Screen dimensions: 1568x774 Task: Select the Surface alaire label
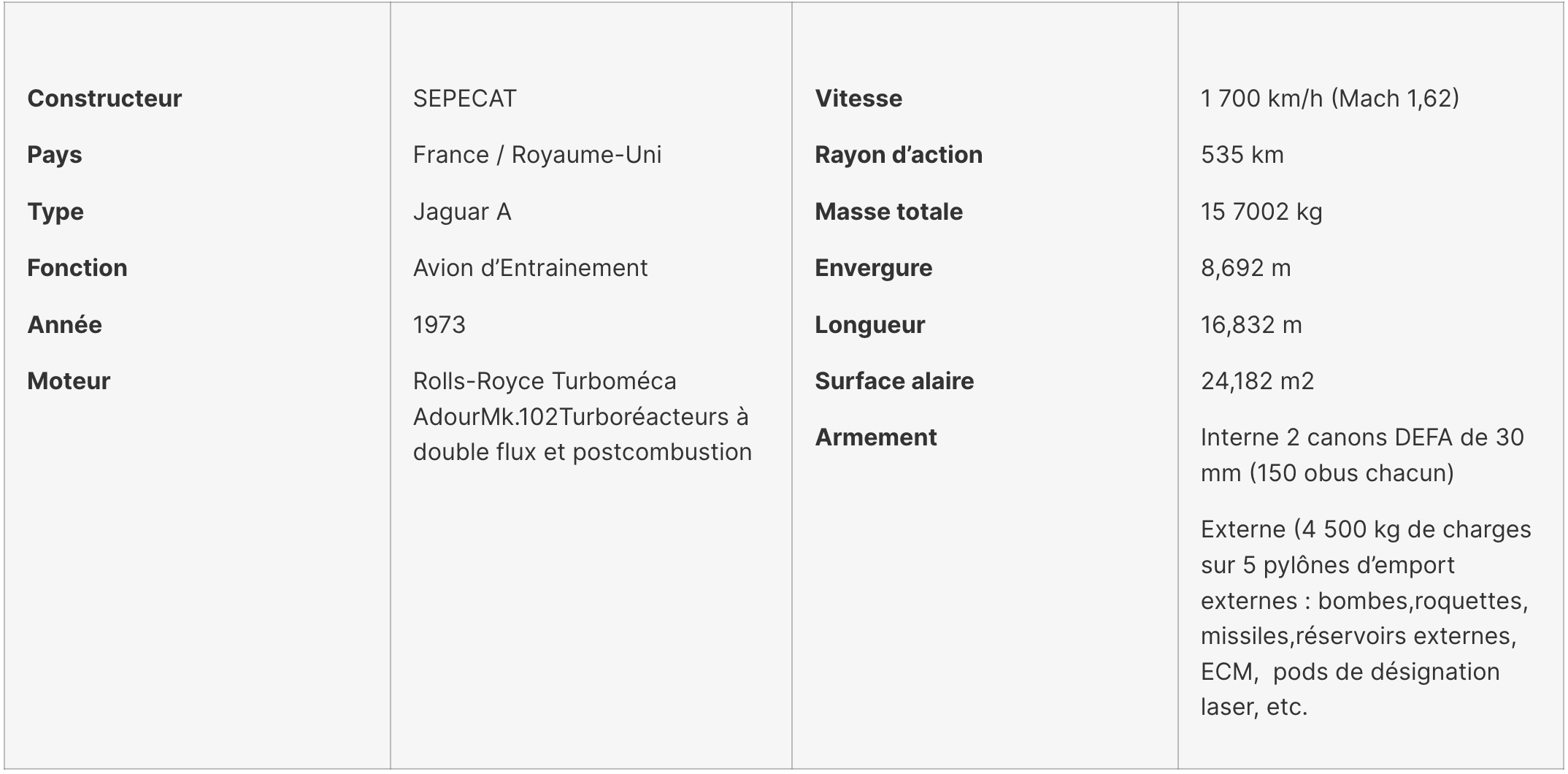(894, 381)
